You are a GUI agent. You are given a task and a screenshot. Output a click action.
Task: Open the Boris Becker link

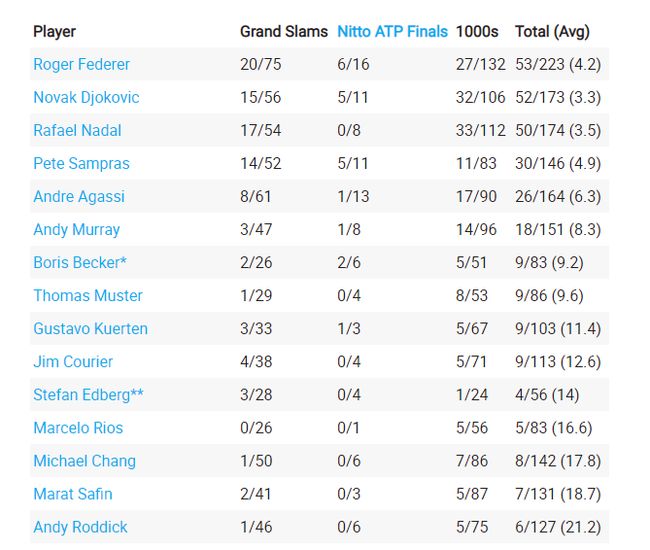[82, 263]
